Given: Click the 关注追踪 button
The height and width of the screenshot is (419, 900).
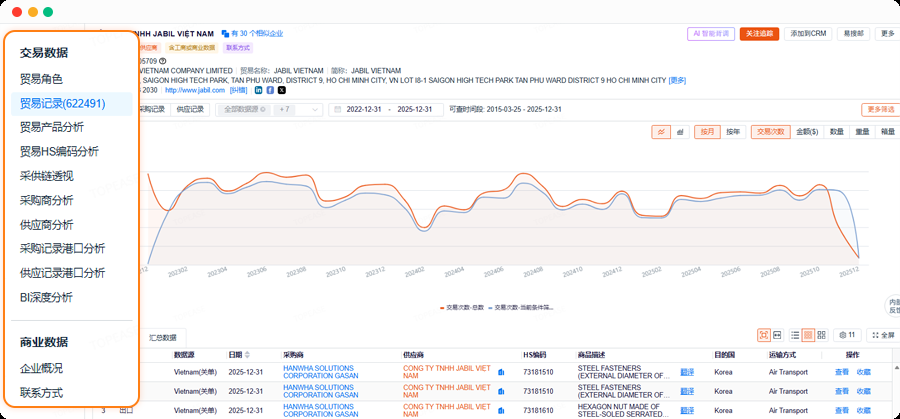Looking at the screenshot, I should (x=759, y=33).
